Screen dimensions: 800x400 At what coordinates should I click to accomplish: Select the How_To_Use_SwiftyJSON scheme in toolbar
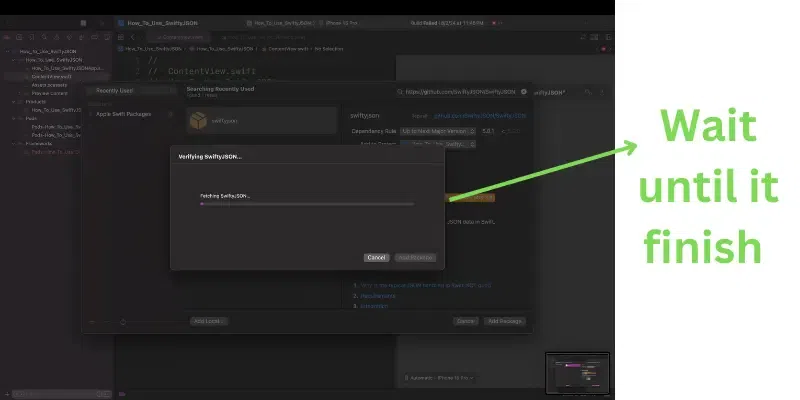point(281,23)
